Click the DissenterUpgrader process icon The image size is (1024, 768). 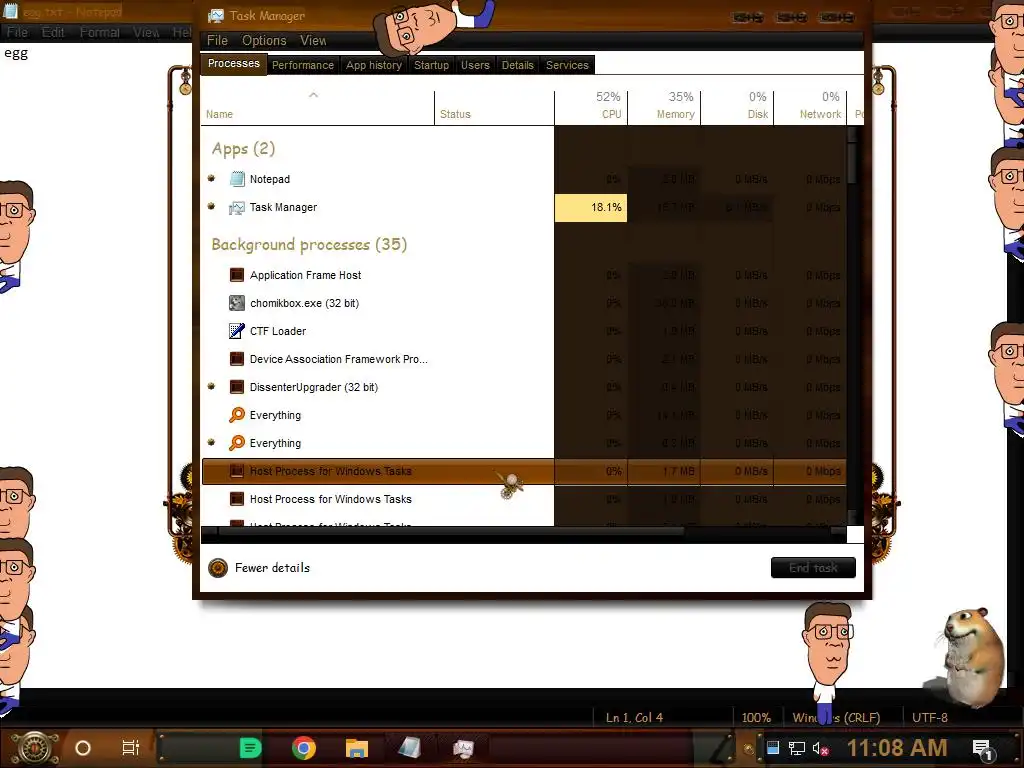[237, 387]
